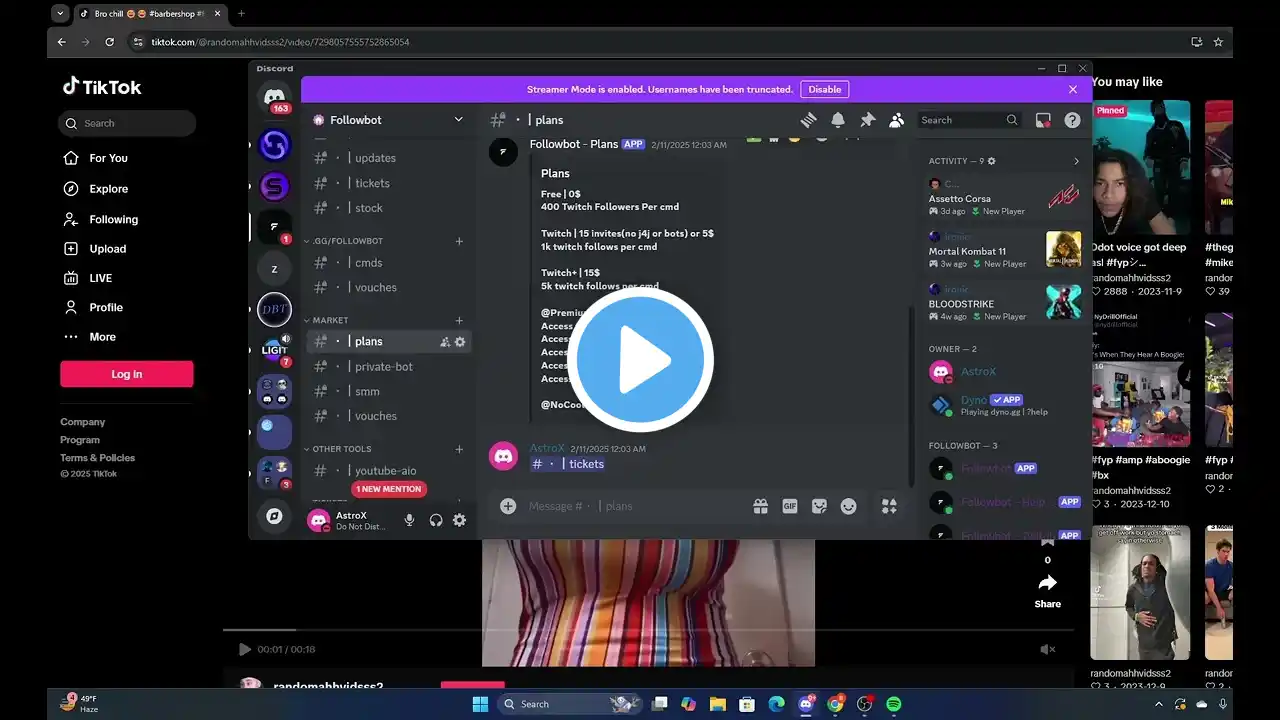Screen dimensions: 1280x720
Task: Collapse the OTHER TOOLS category
Action: (341, 449)
